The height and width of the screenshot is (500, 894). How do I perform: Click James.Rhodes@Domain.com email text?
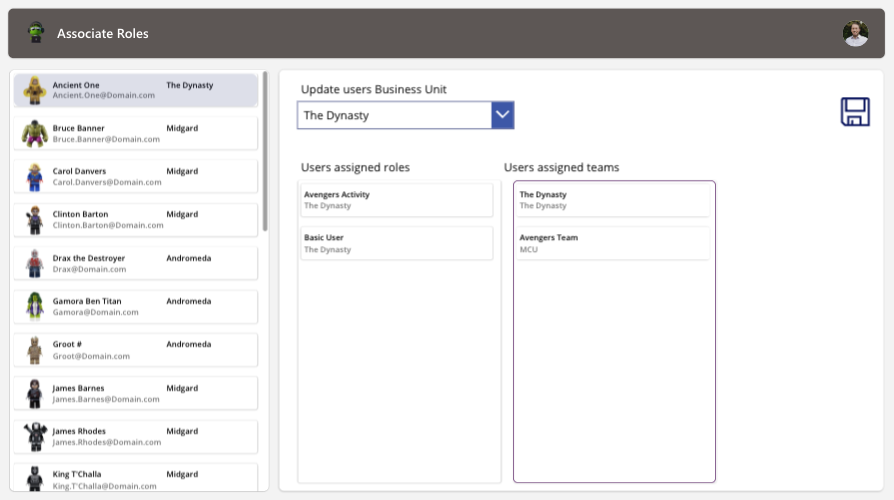[107, 442]
